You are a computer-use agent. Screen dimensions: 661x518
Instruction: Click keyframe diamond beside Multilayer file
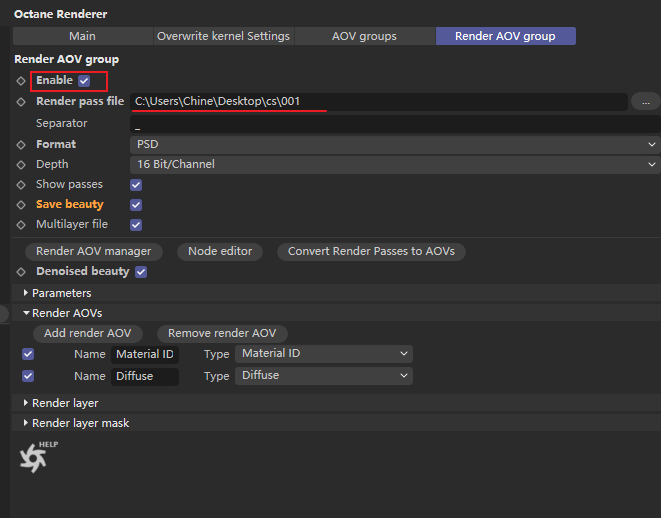click(21, 225)
